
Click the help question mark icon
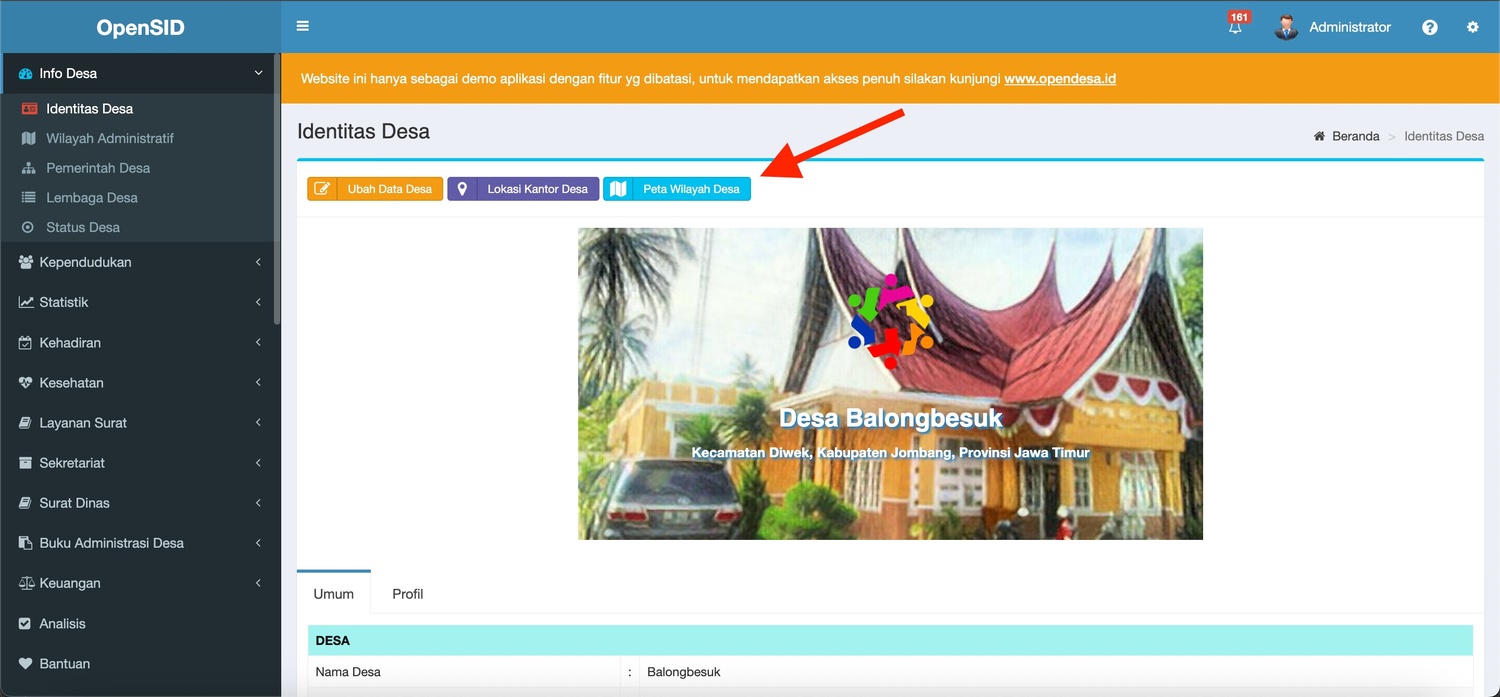1430,27
